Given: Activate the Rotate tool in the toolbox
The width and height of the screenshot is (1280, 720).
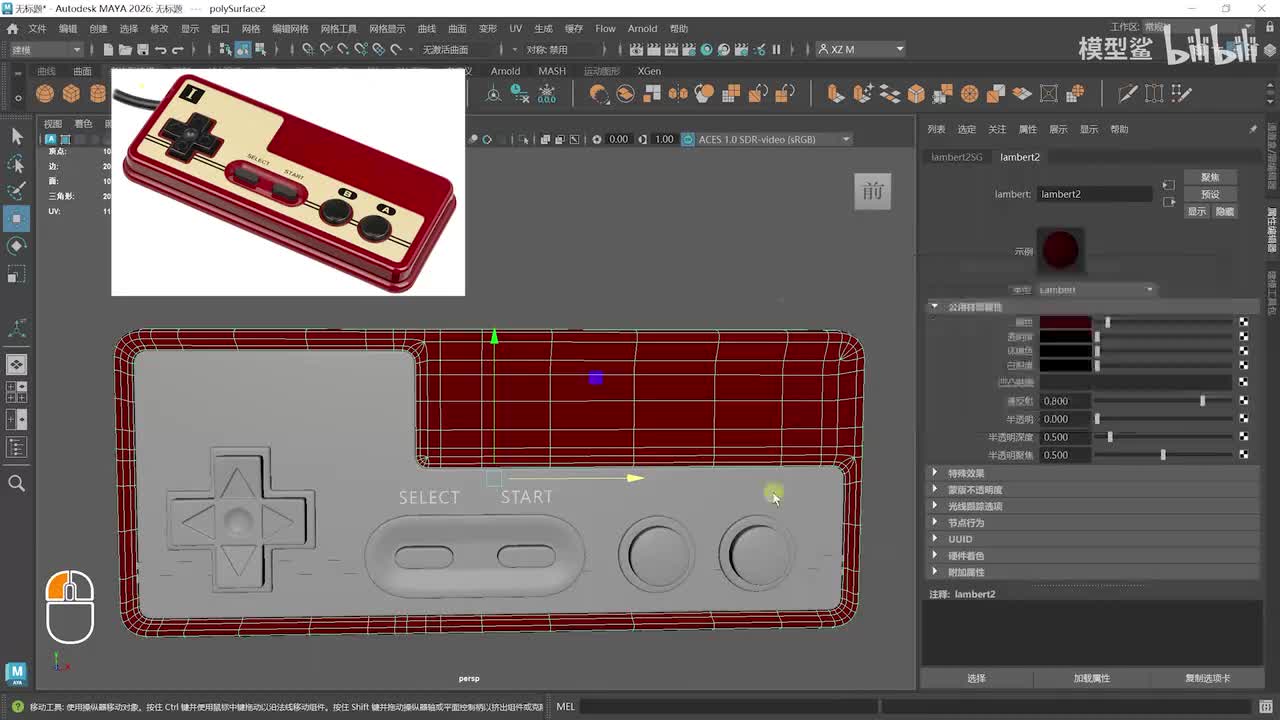Looking at the screenshot, I should 17,246.
